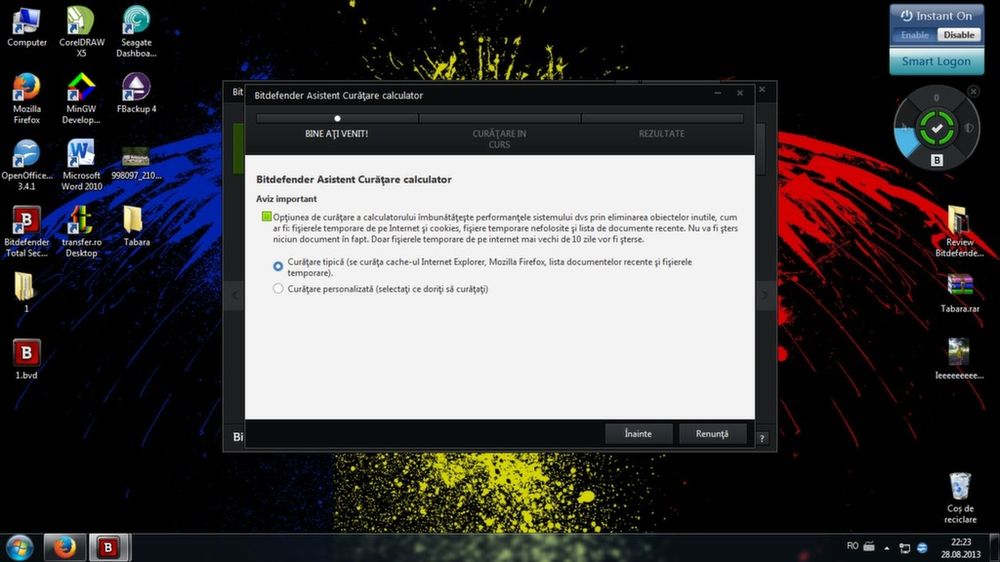The height and width of the screenshot is (562, 1000).
Task: Click the Smart Logon gadget button
Action: 936,61
